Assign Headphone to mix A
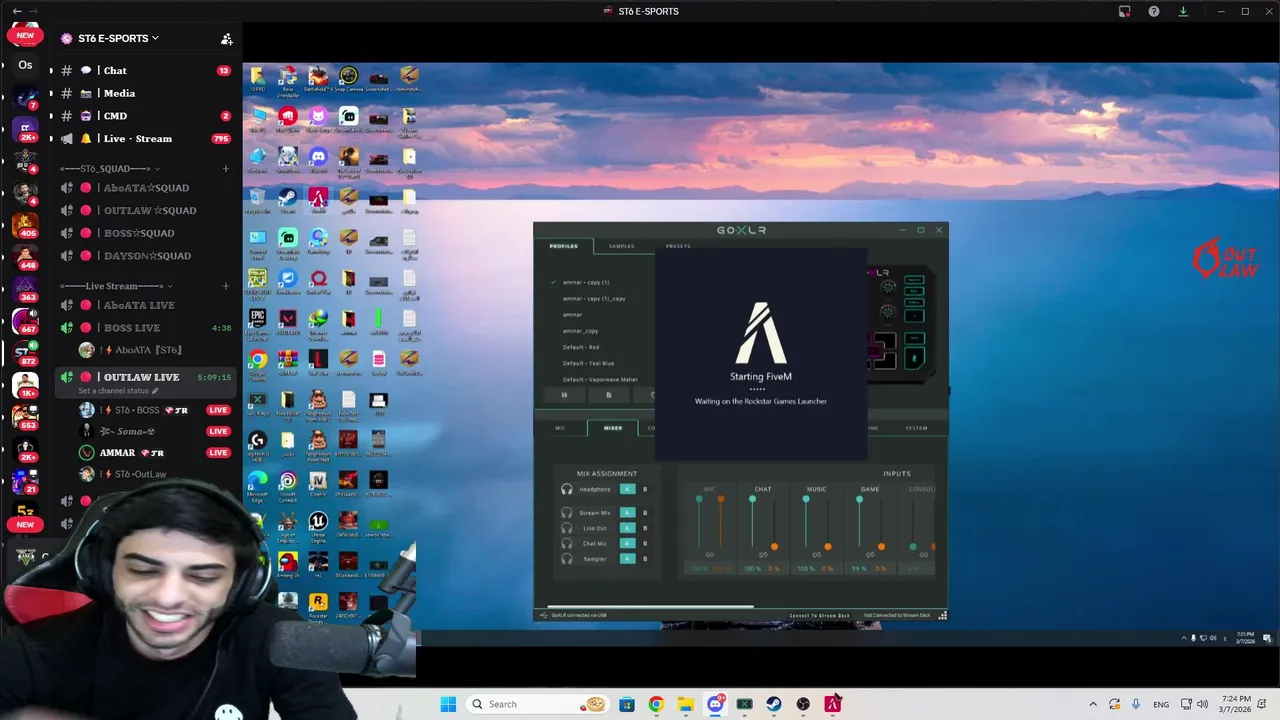The width and height of the screenshot is (1280, 720). (627, 489)
